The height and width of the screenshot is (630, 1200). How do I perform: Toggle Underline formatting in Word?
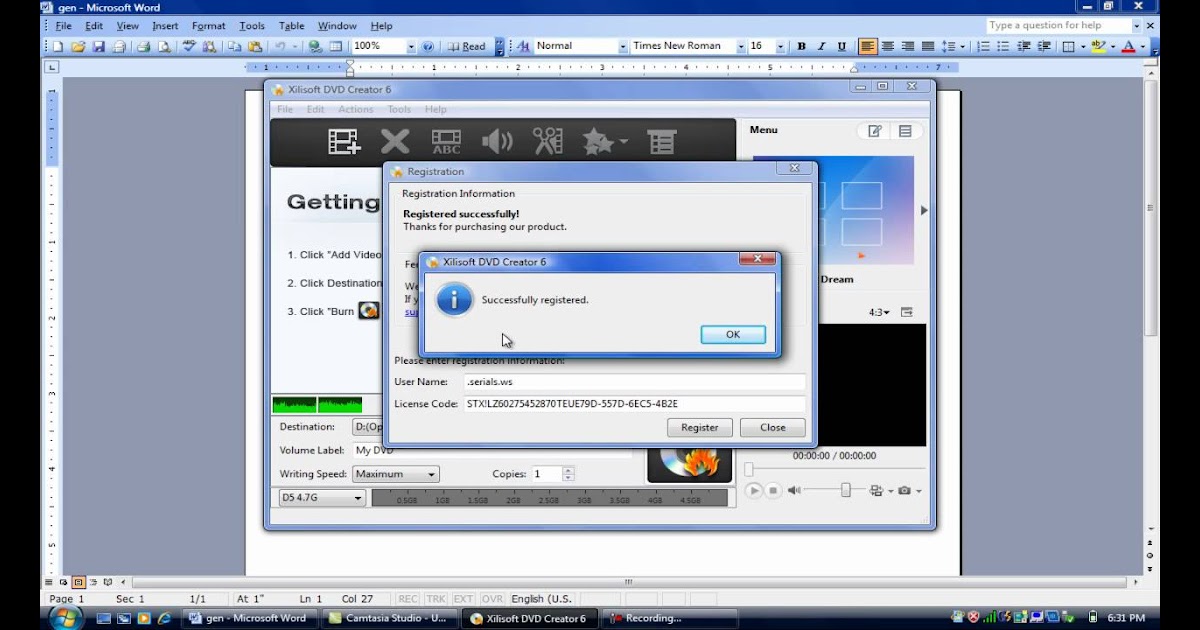pos(841,46)
